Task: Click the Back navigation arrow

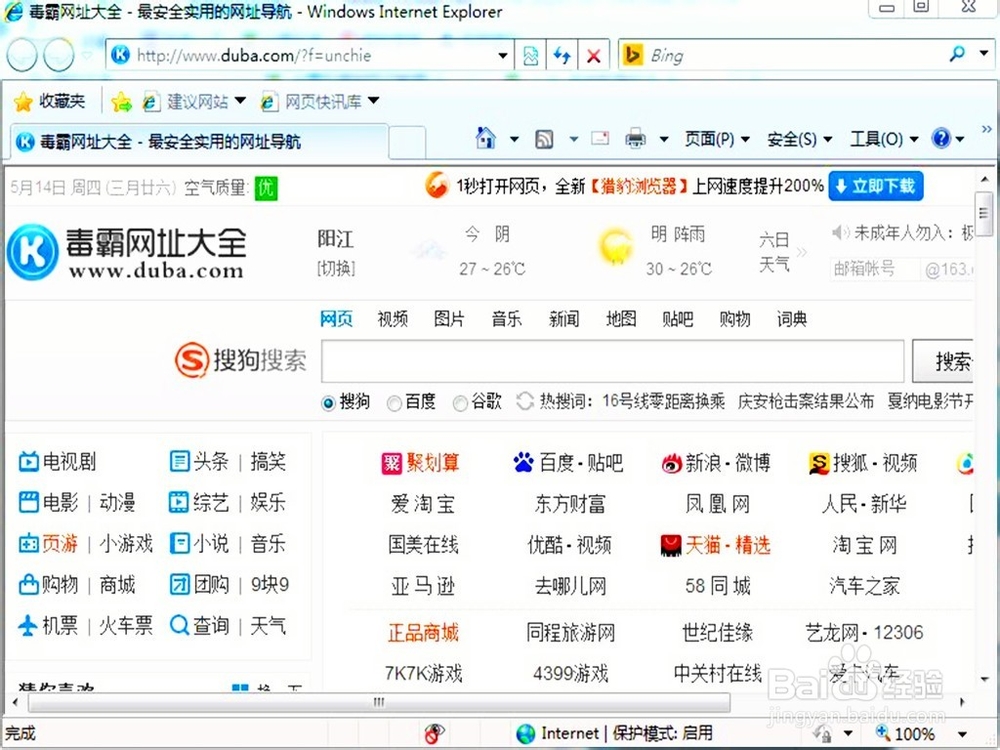Action: (22, 55)
